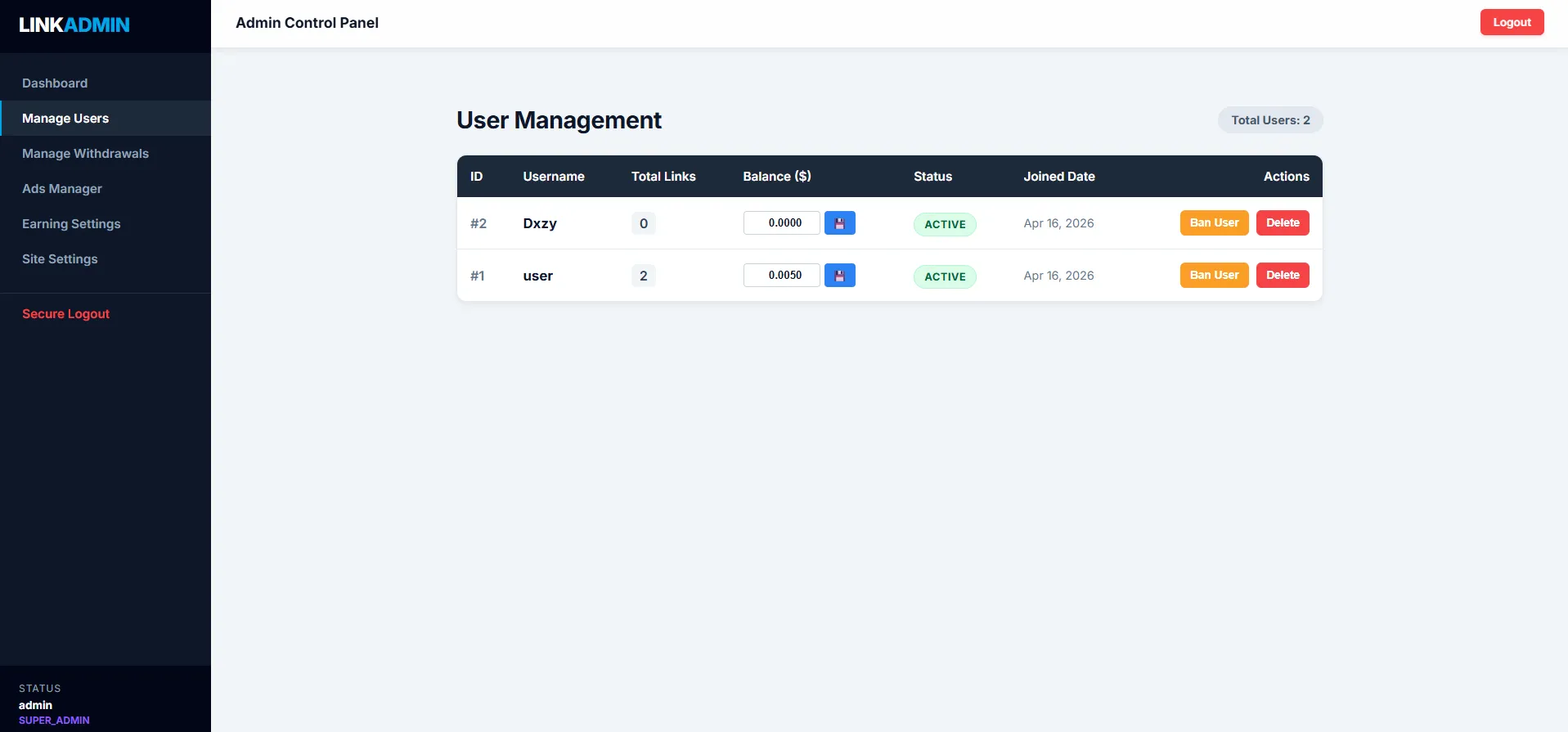The height and width of the screenshot is (732, 1568).
Task: Edit balance field showing 0.0000
Action: coord(781,223)
